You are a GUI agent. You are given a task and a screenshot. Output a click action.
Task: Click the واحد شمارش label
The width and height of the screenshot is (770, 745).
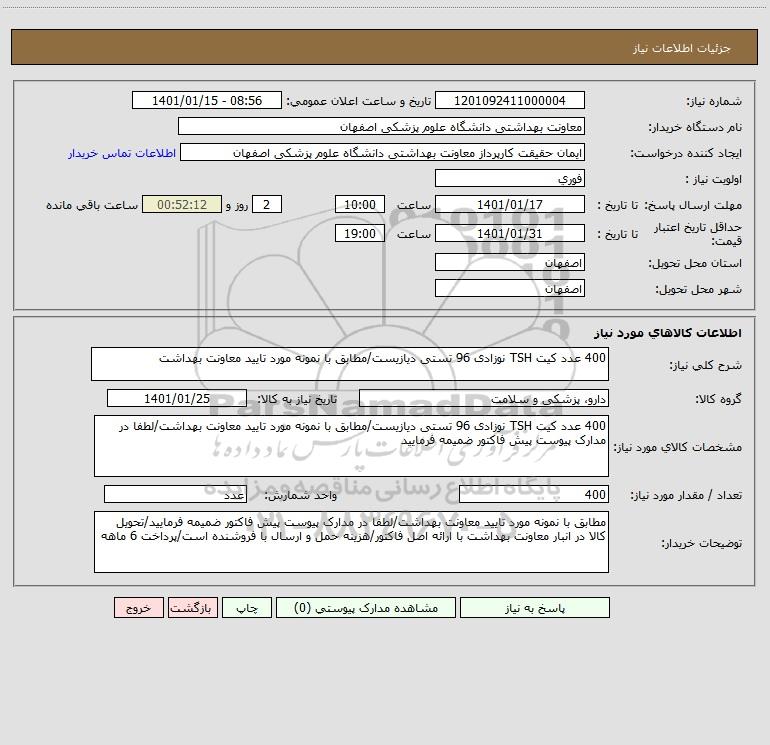(x=301, y=496)
